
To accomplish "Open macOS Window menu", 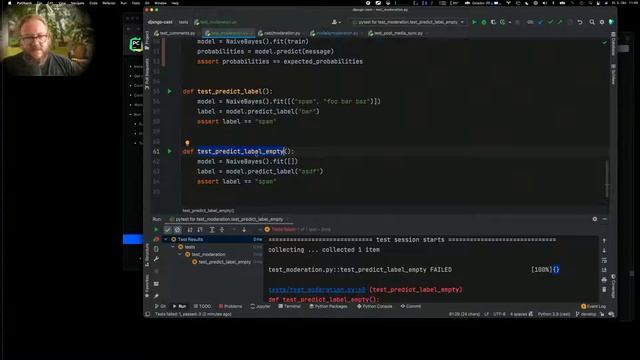I will [x=160, y=3].
